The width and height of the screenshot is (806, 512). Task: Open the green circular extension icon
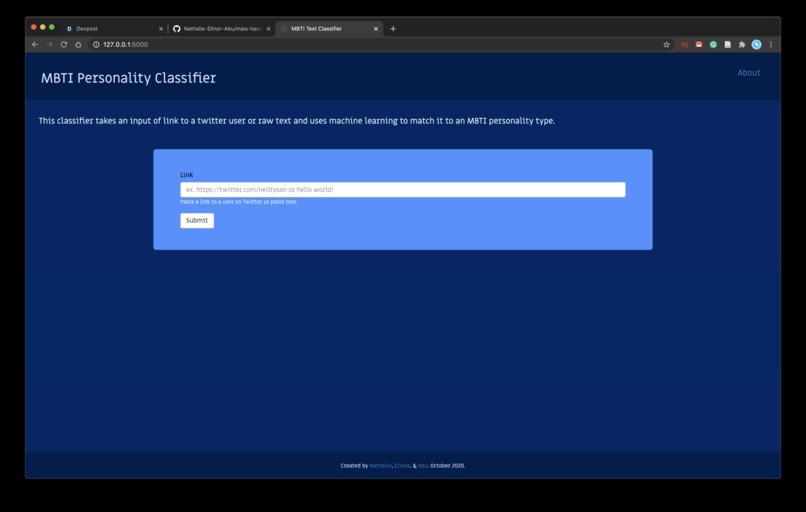tap(713, 45)
